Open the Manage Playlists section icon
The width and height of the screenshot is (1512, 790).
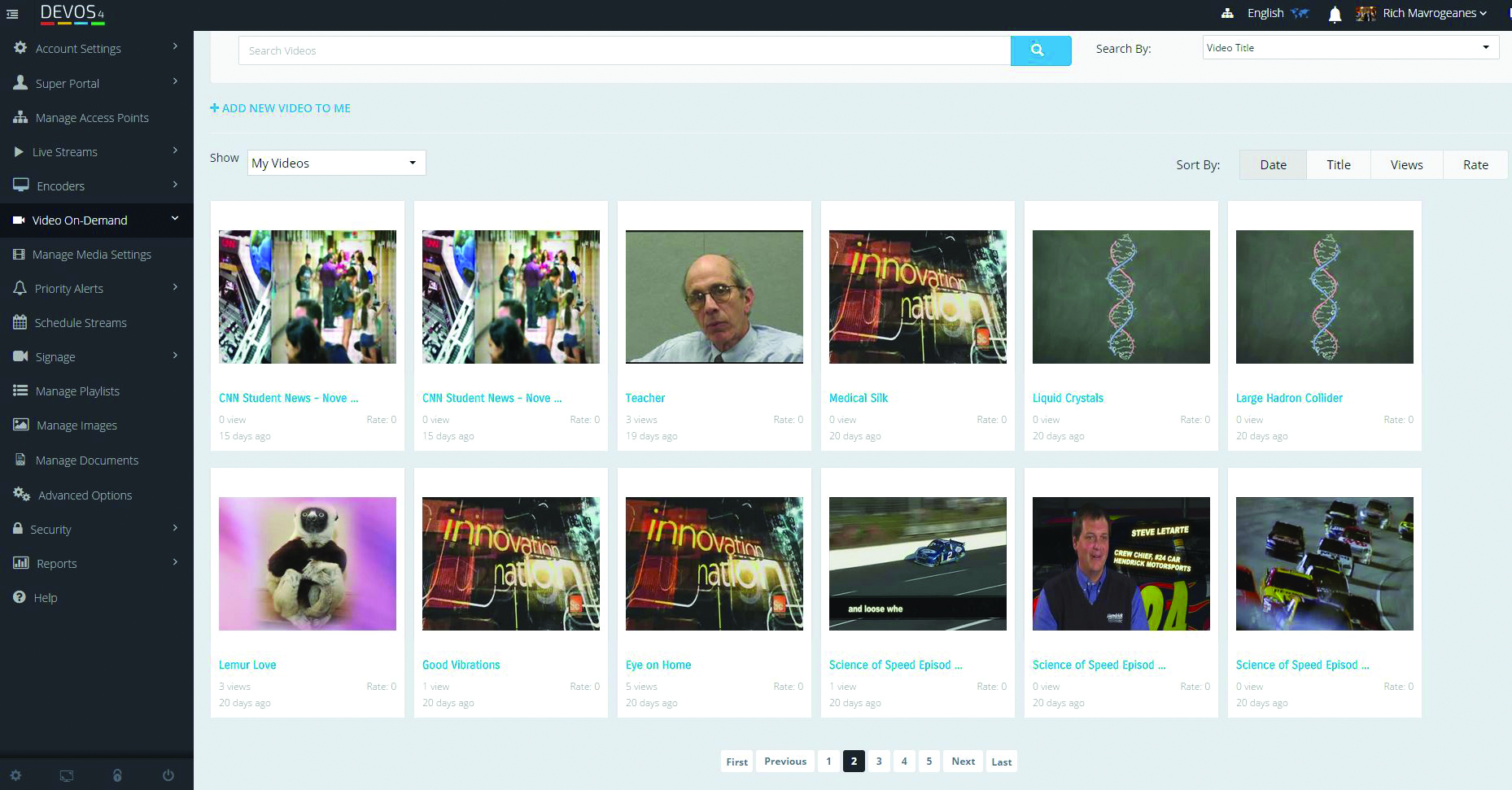pos(20,391)
